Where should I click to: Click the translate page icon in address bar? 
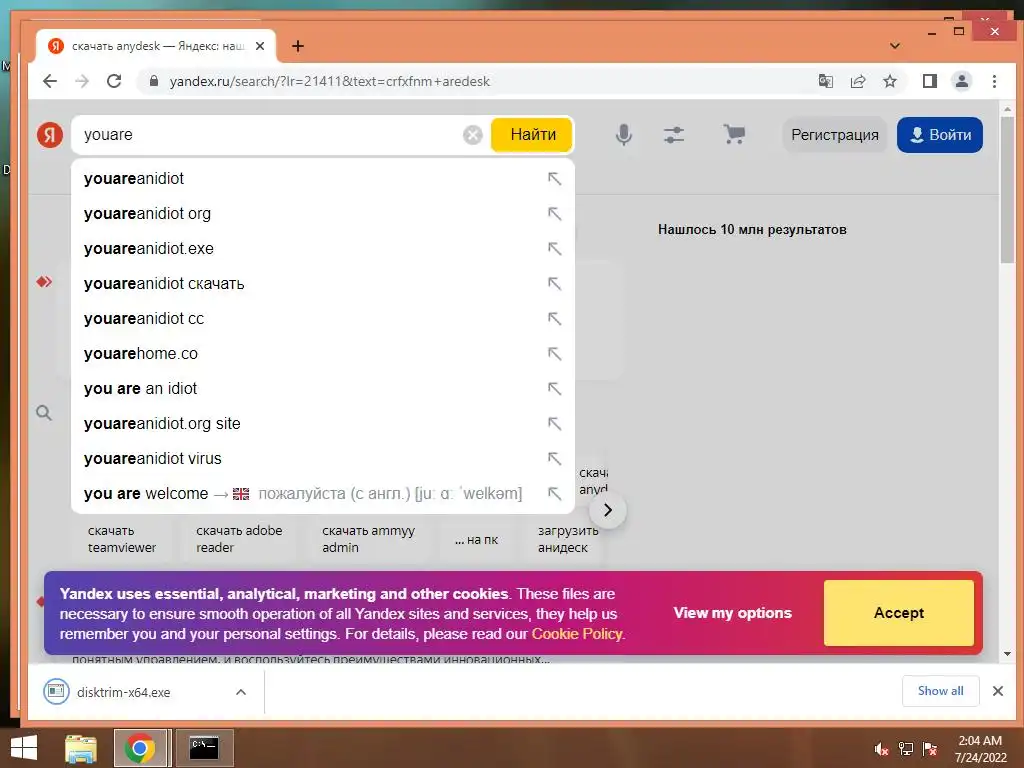click(825, 81)
